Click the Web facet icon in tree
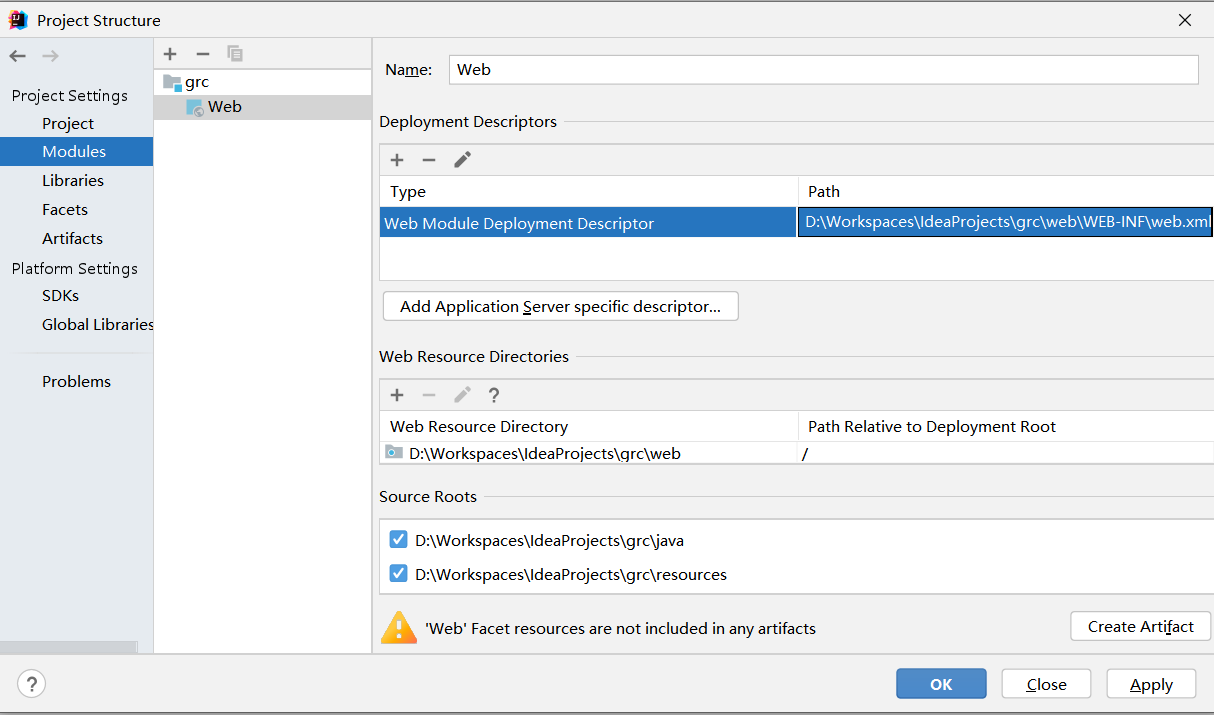Screen dimensions: 1214x715 [195, 107]
